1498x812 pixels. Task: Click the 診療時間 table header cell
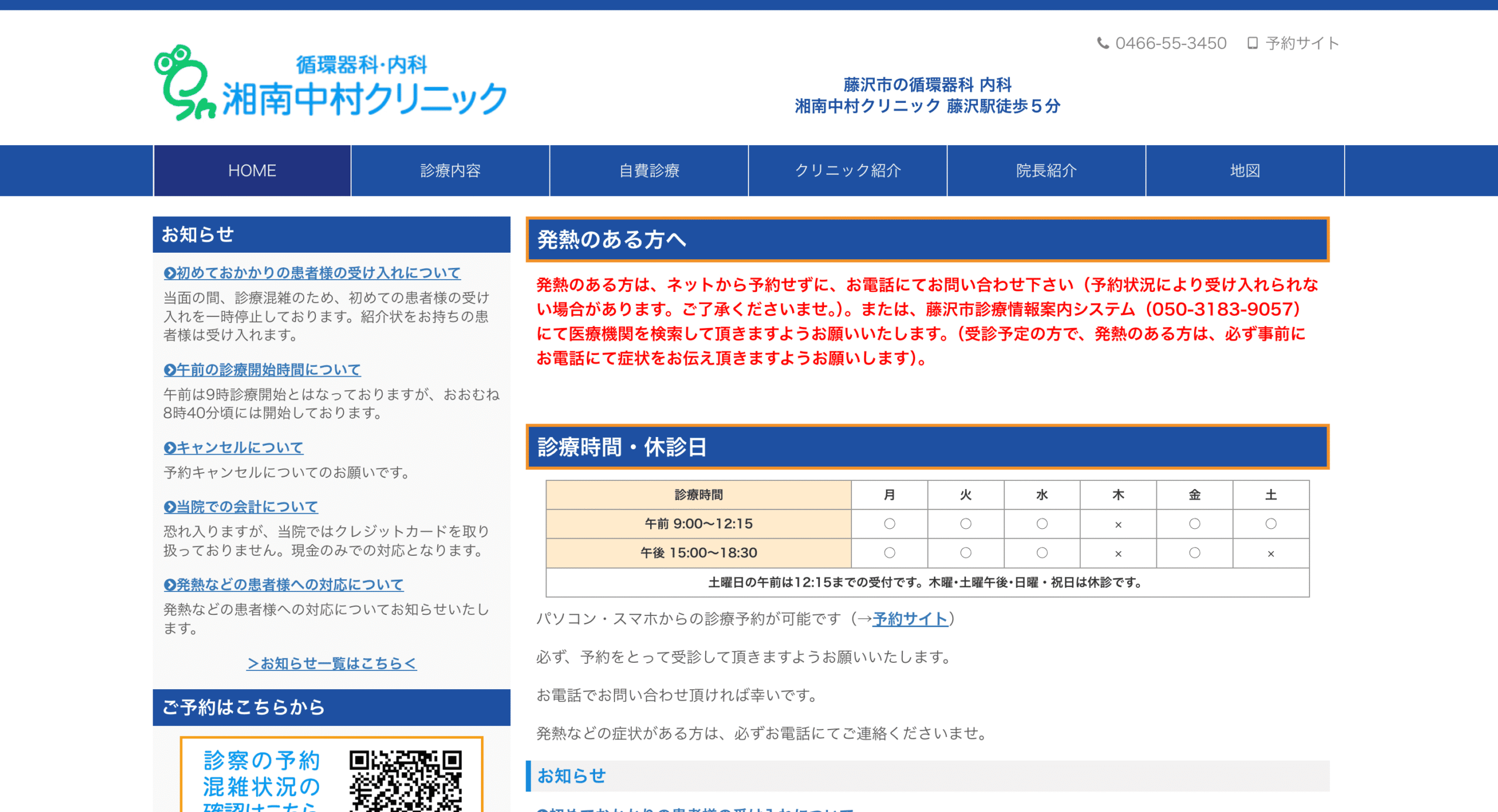[699, 495]
